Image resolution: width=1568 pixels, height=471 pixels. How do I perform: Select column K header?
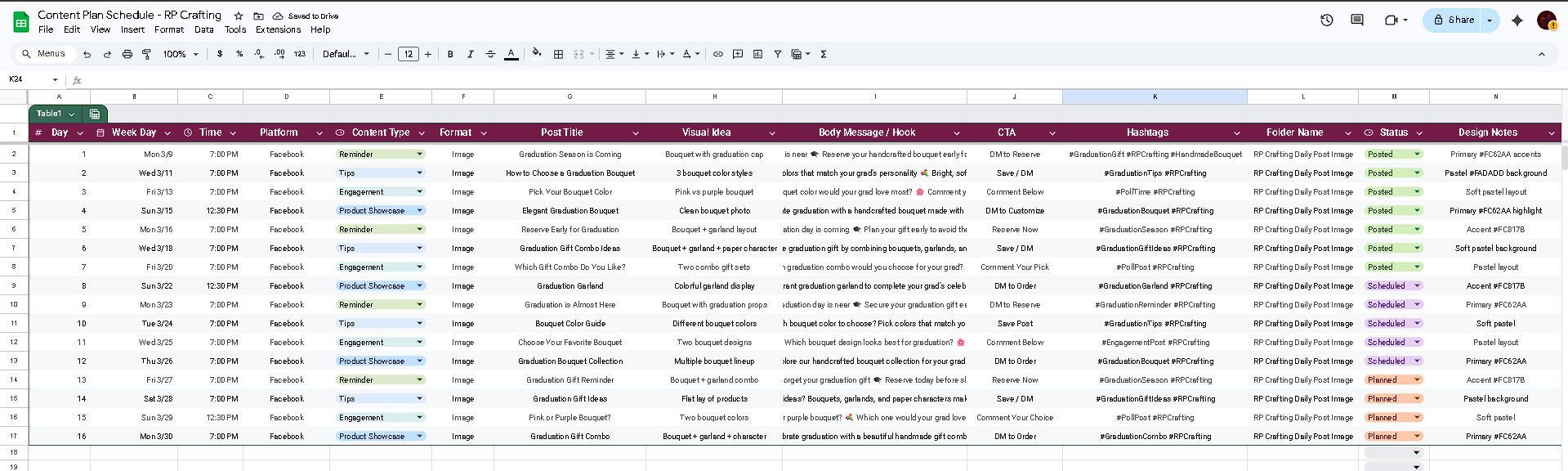click(1155, 96)
